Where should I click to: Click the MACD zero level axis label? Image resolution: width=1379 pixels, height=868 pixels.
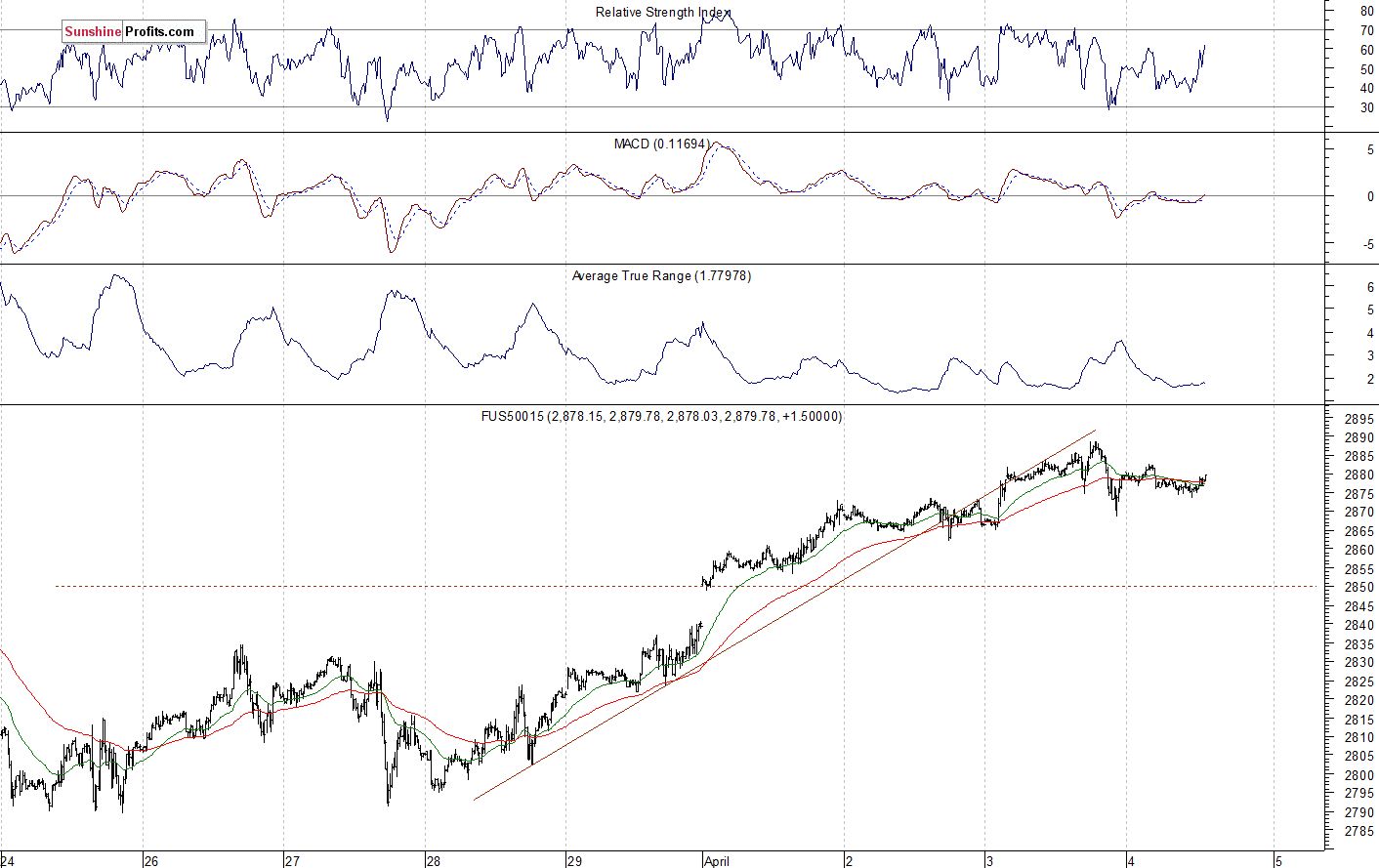[x=1370, y=196]
